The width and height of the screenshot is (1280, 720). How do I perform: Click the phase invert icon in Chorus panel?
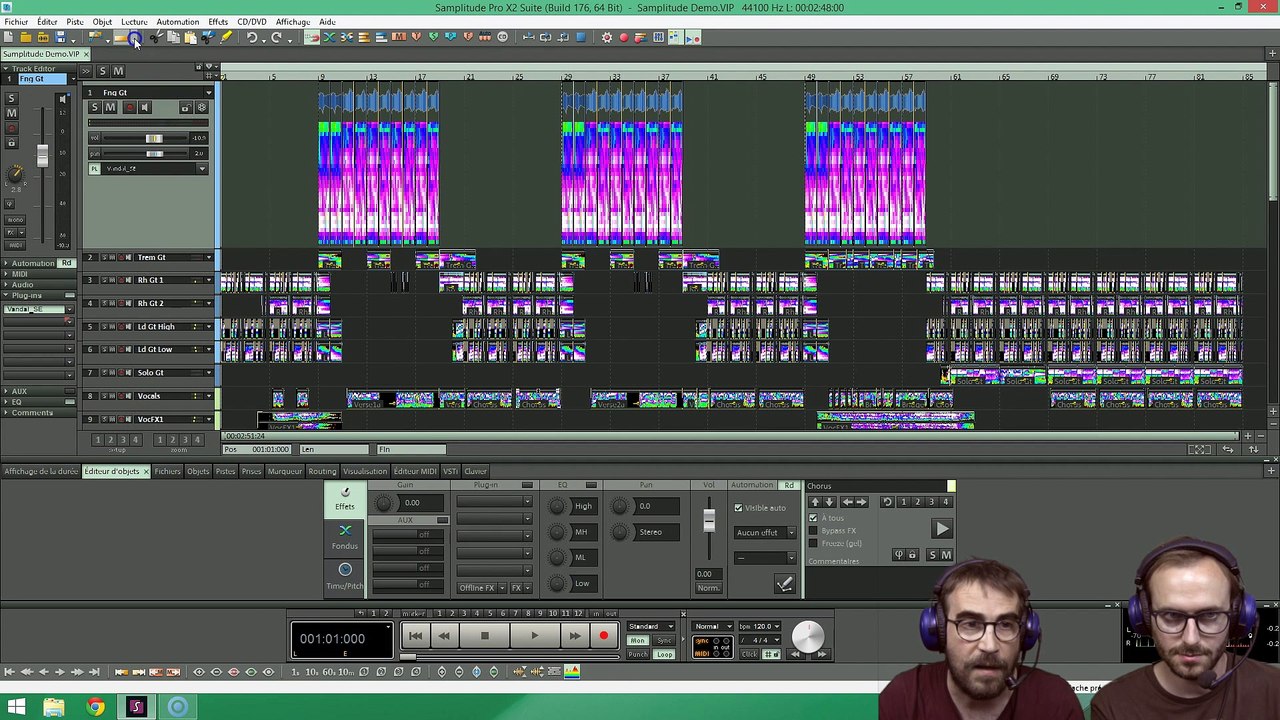pos(899,555)
